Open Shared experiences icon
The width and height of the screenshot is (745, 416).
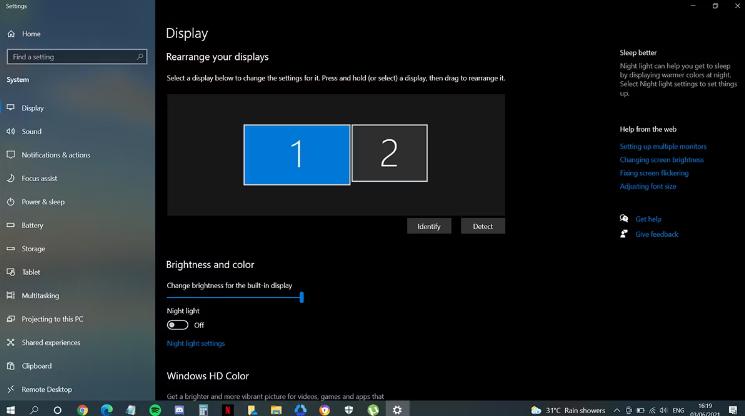pyautogui.click(x=10, y=342)
